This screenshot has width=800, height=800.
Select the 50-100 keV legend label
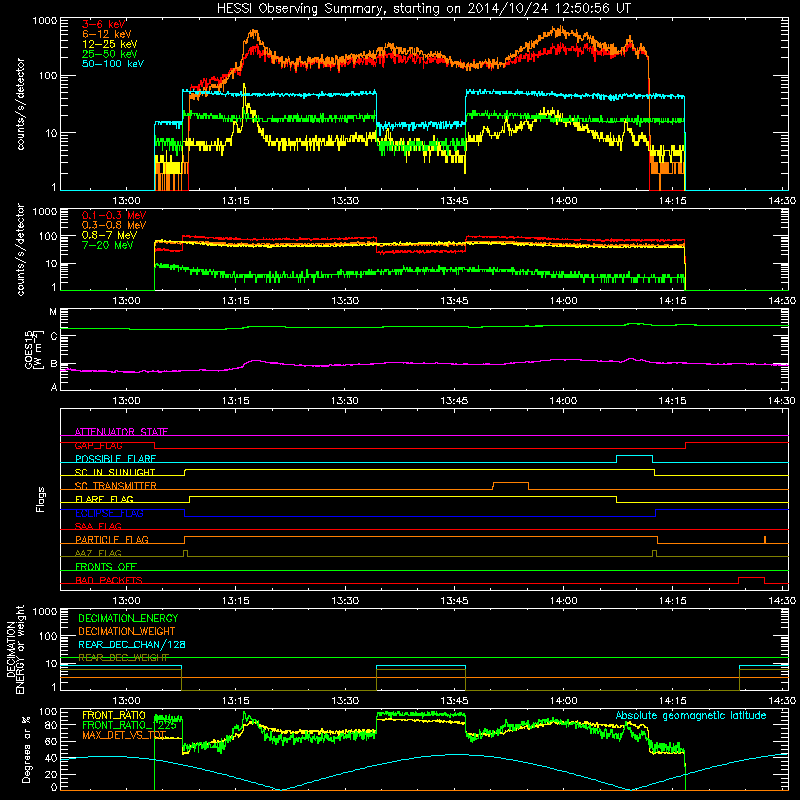pyautogui.click(x=113, y=64)
